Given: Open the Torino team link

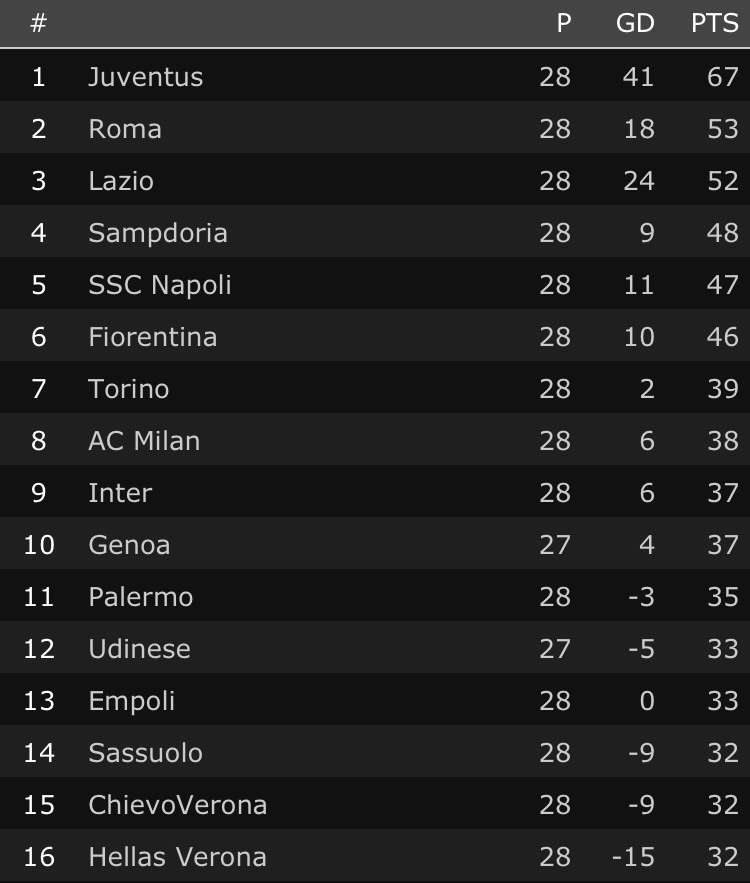Looking at the screenshot, I should coord(129,389).
